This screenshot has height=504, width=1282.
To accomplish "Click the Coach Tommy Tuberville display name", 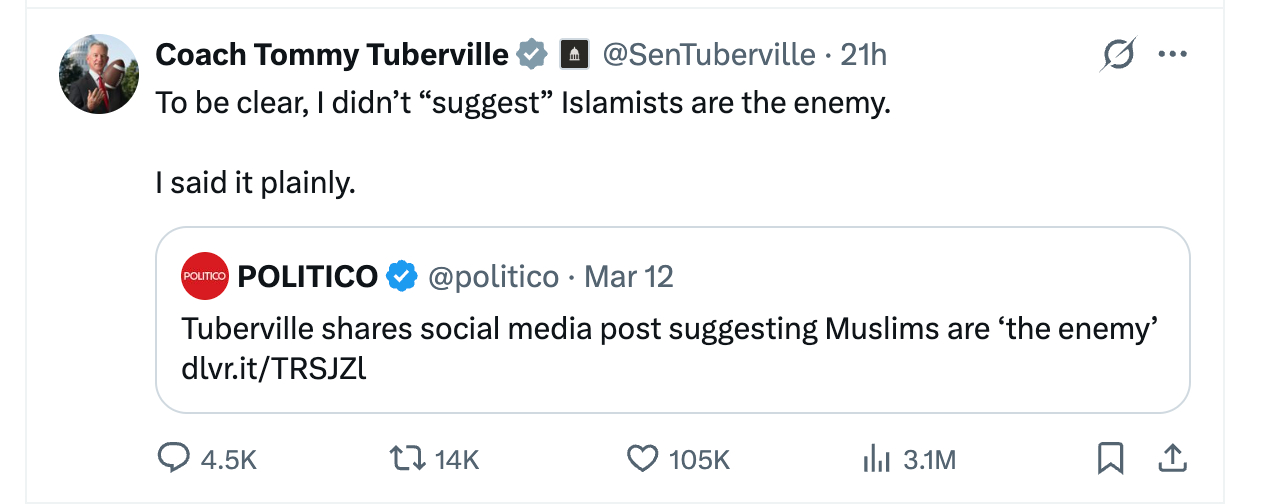I will [x=331, y=54].
